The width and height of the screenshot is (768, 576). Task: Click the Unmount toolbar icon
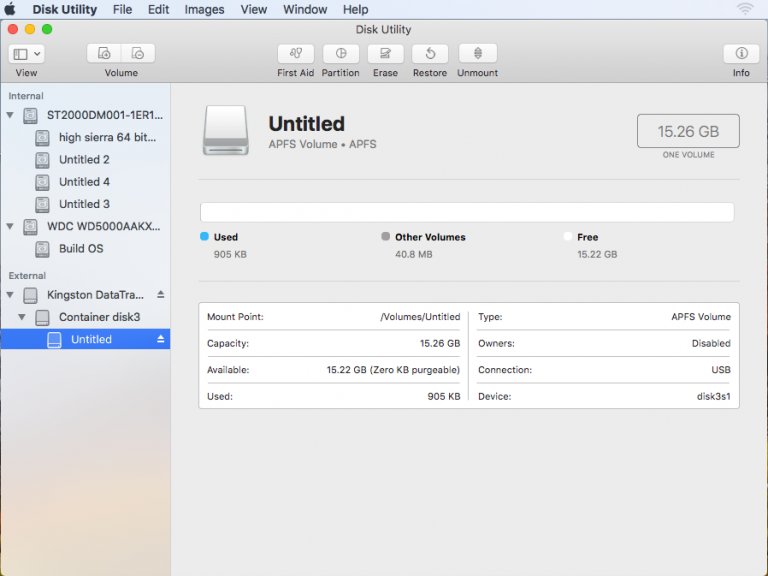pyautogui.click(x=478, y=53)
